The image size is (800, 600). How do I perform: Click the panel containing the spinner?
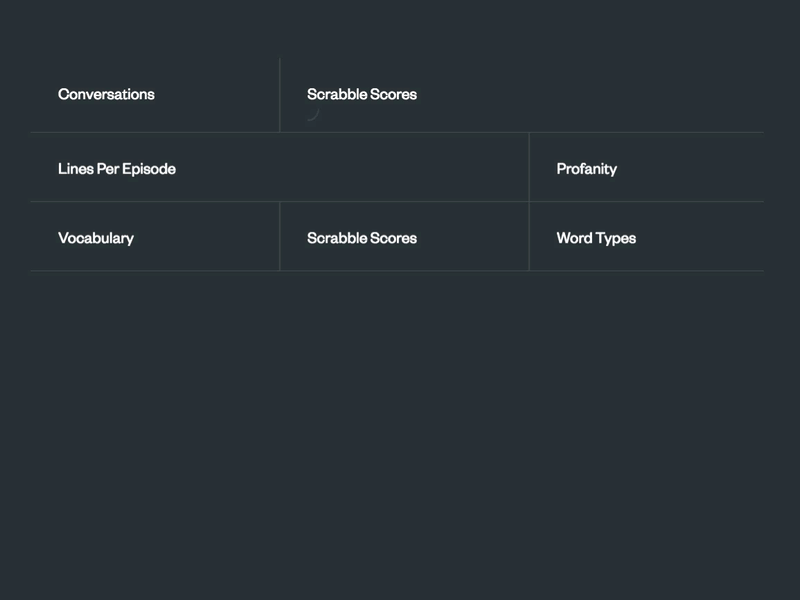(400, 100)
